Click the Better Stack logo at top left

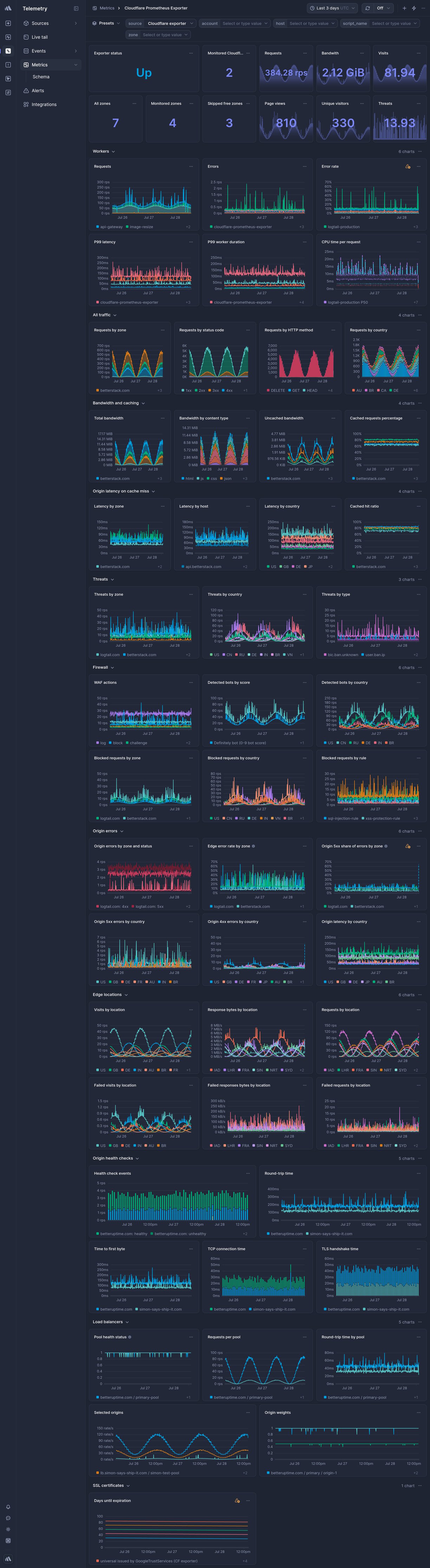tap(8, 8)
